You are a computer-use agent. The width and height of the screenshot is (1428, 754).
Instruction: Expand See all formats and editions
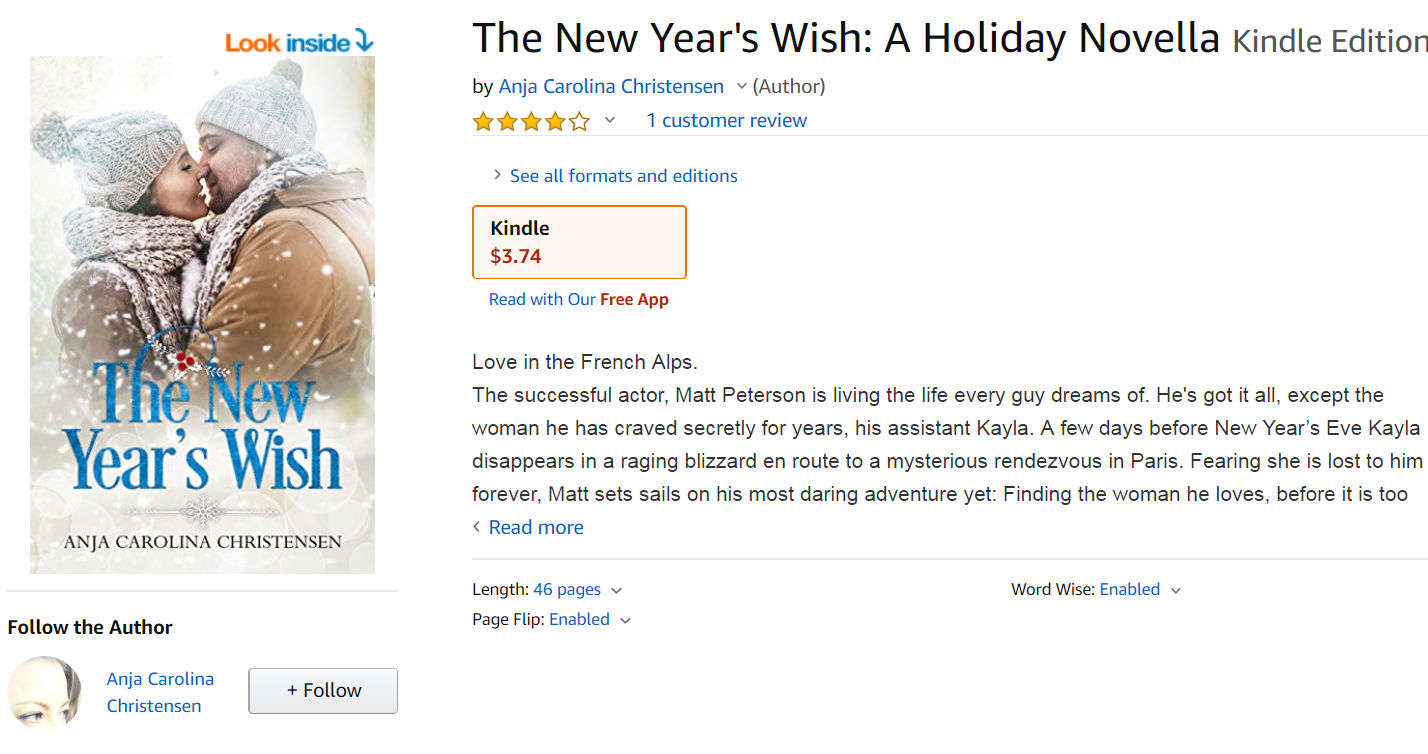click(x=623, y=176)
